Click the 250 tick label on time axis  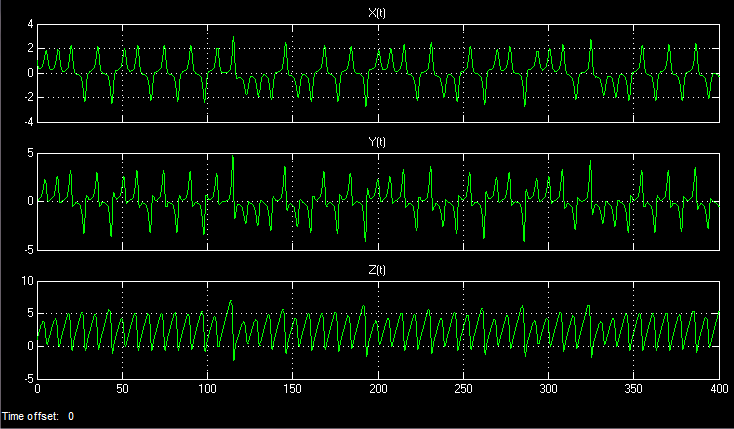(x=463, y=389)
